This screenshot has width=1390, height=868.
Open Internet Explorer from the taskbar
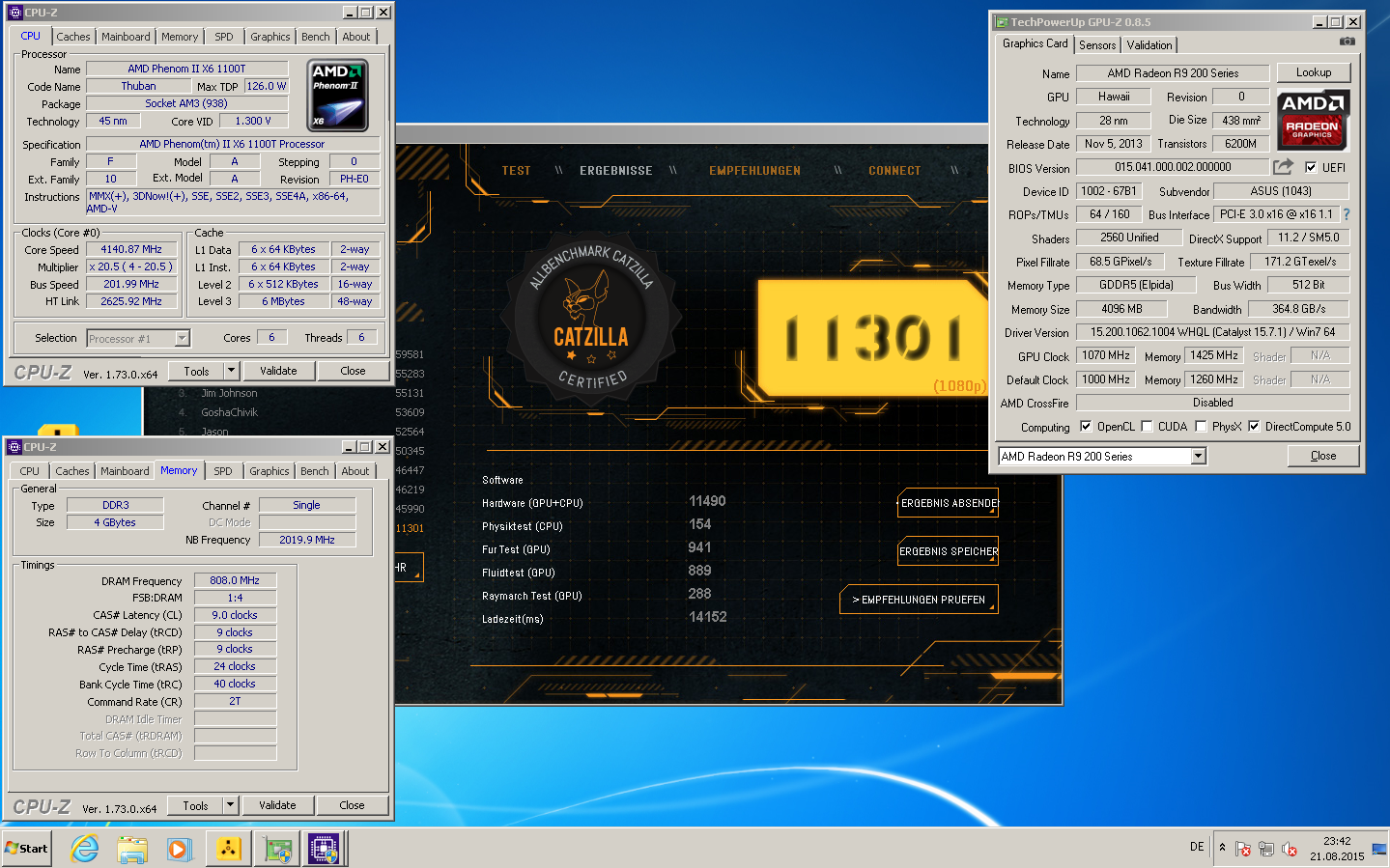pos(85,849)
